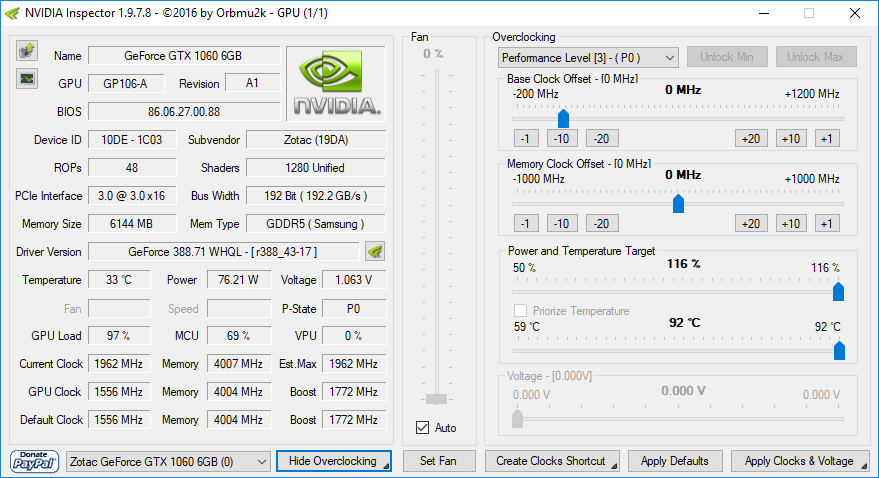
Task: Click Memory Clock Offset +1 button
Action: coord(827,224)
